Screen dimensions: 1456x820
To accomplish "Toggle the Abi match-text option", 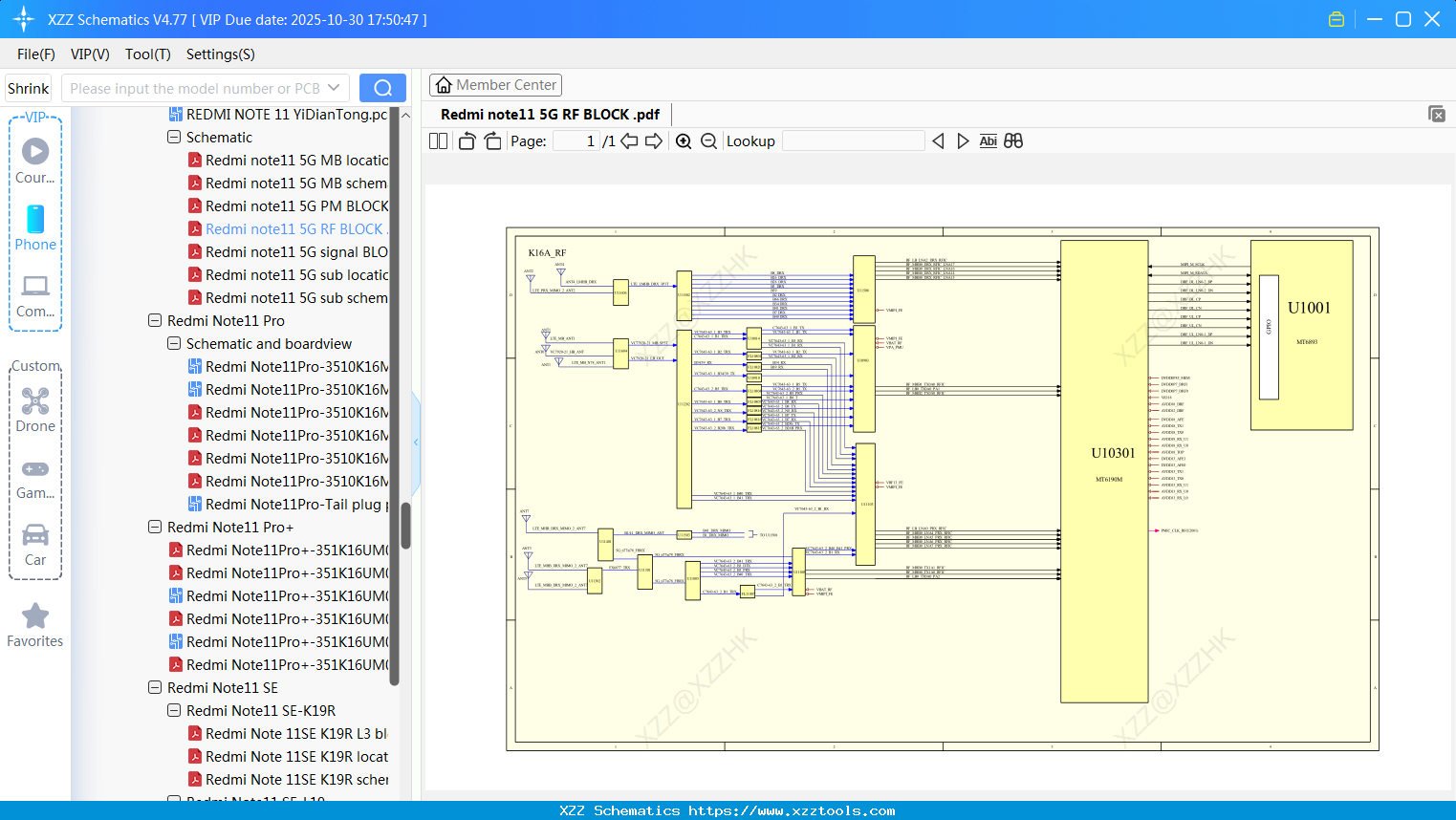I will (x=988, y=141).
